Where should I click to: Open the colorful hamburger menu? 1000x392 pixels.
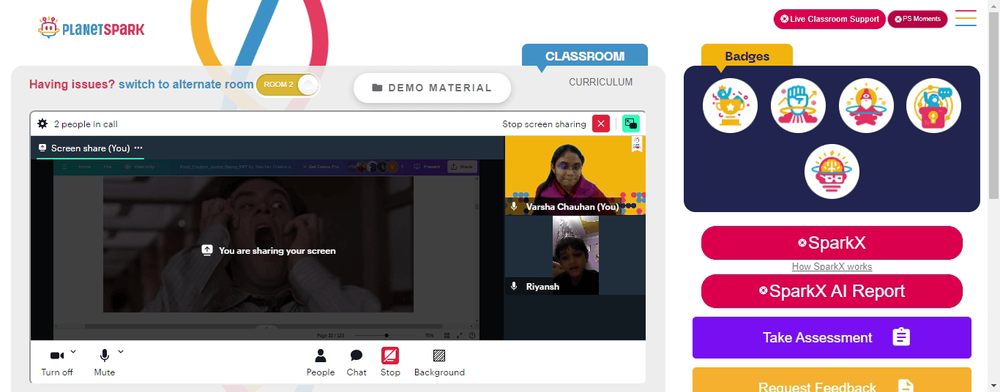click(966, 18)
